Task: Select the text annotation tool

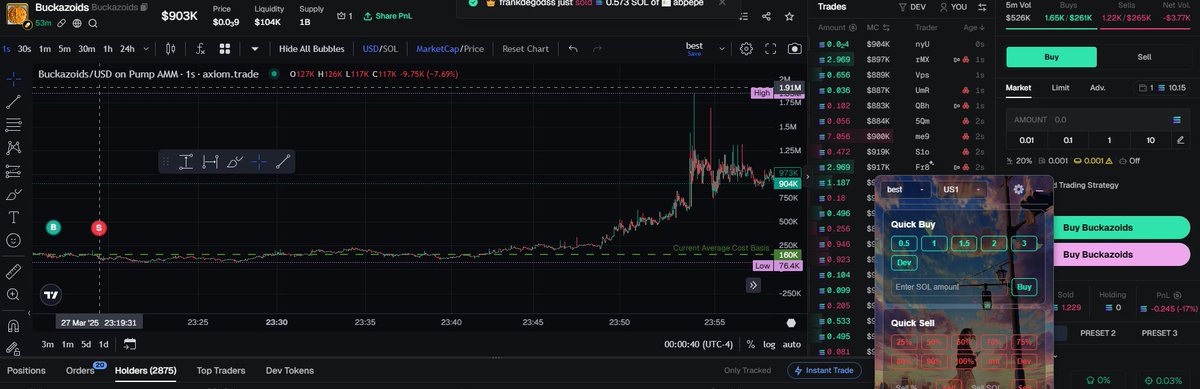Action: point(13,217)
